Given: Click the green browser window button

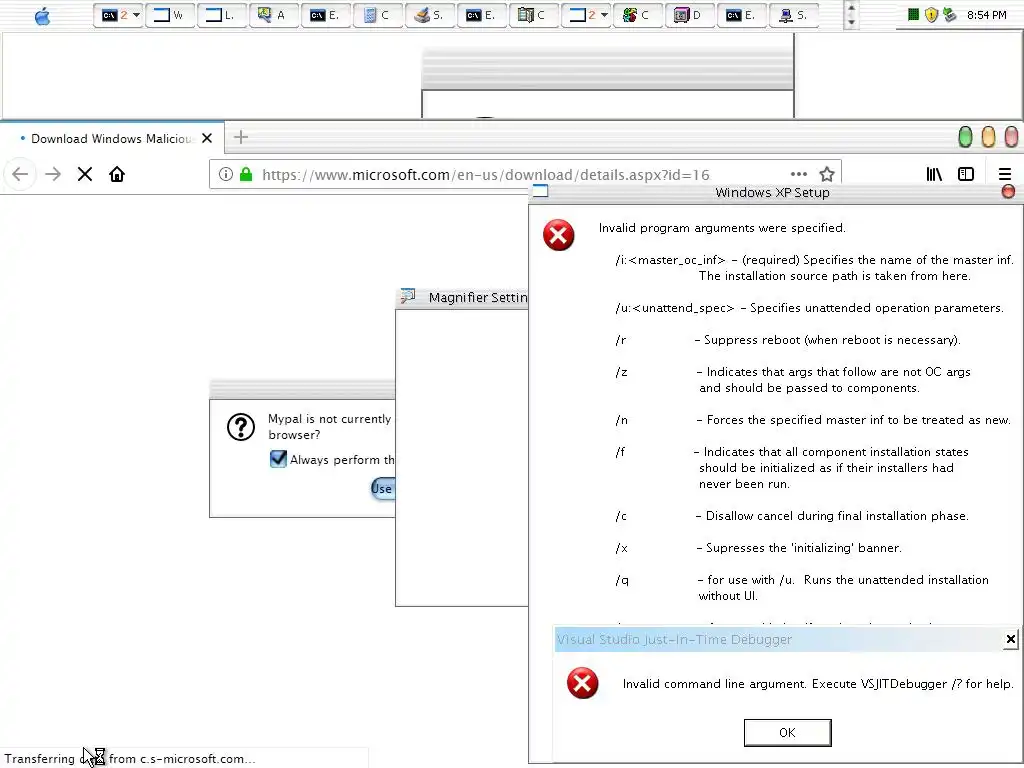Looking at the screenshot, I should [x=965, y=137].
